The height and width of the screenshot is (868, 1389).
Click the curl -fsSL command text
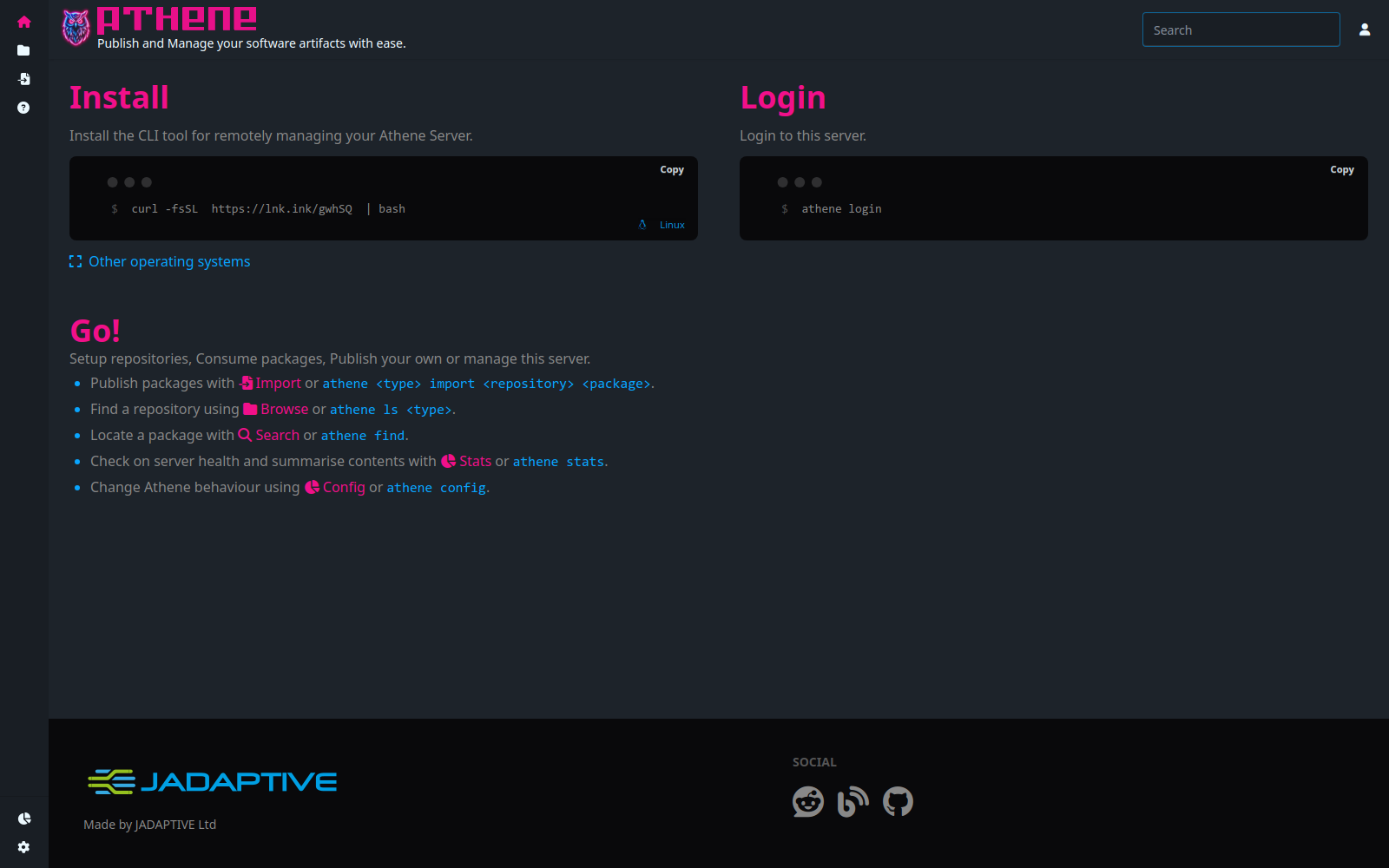pos(268,209)
